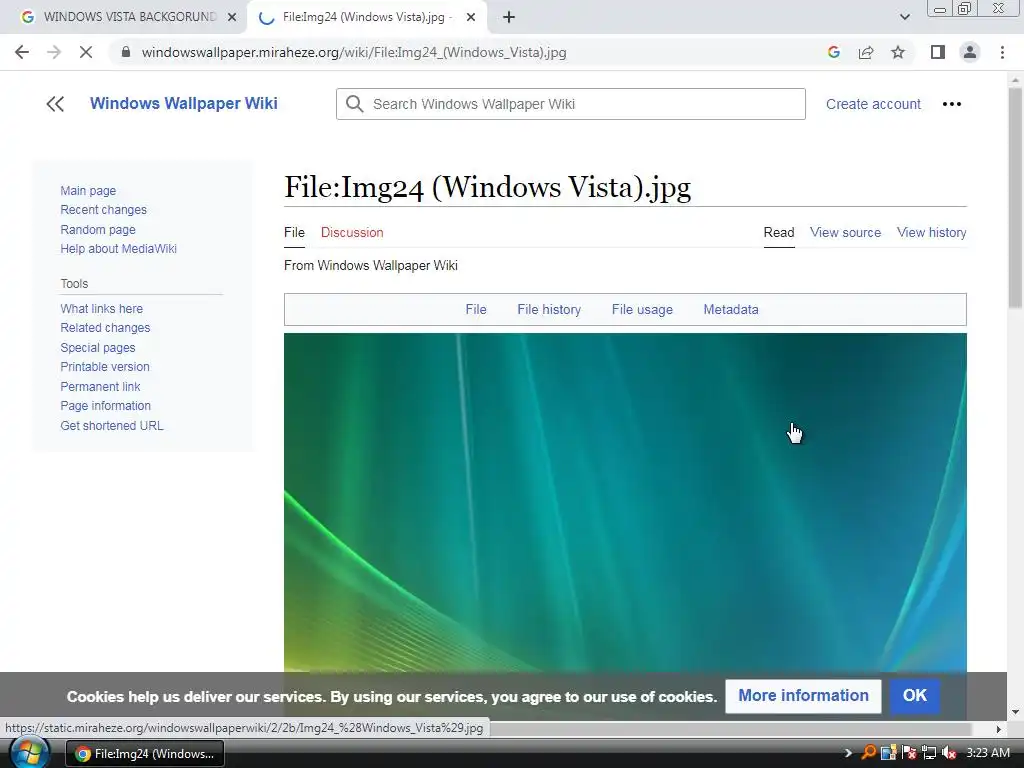The width and height of the screenshot is (1024, 768).
Task: Select the File namespace tab
Action: click(x=295, y=232)
